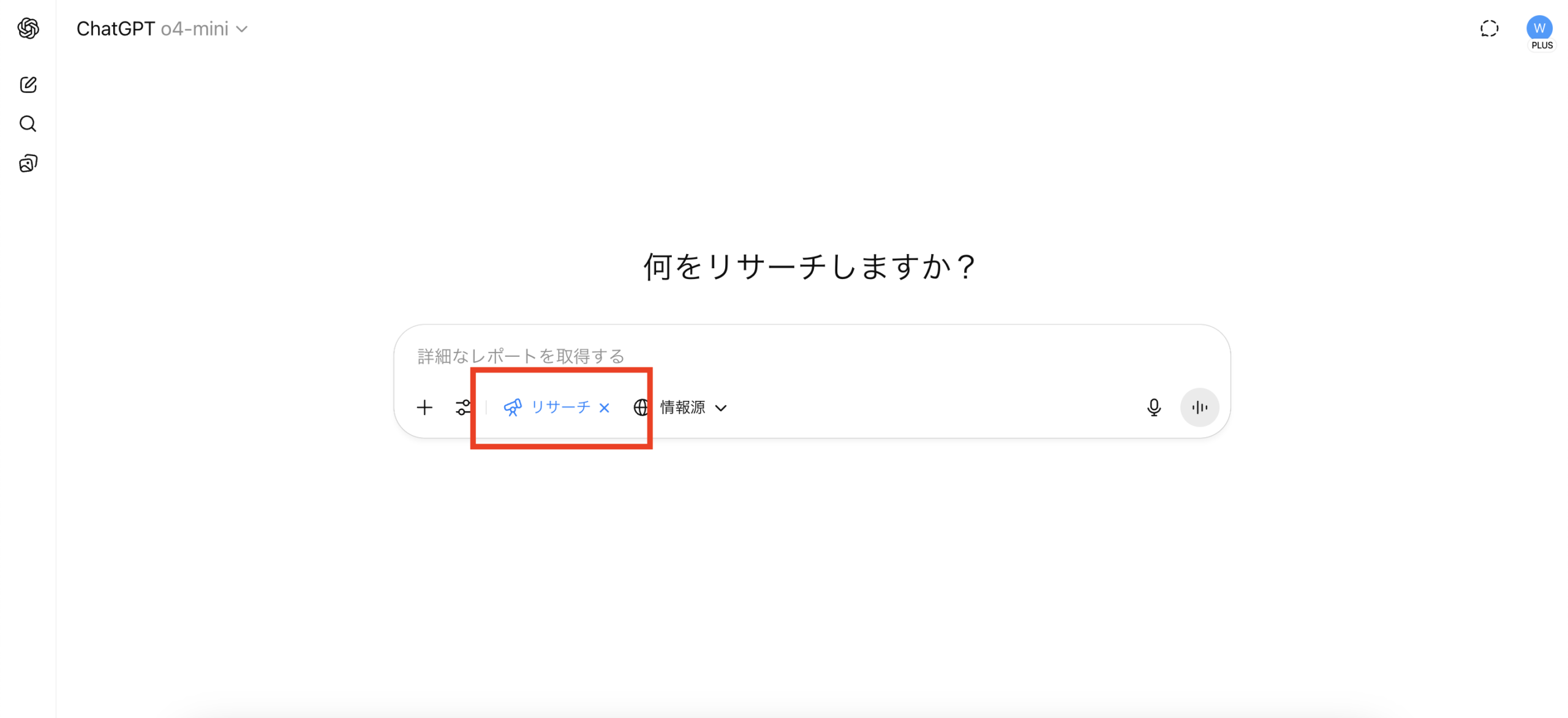The height and width of the screenshot is (718, 1568).
Task: Click the chevron beside o4-mini
Action: pos(243,29)
